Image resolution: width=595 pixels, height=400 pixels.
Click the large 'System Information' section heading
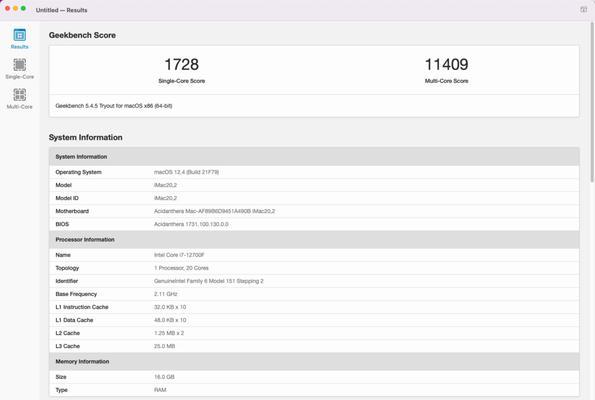point(85,137)
